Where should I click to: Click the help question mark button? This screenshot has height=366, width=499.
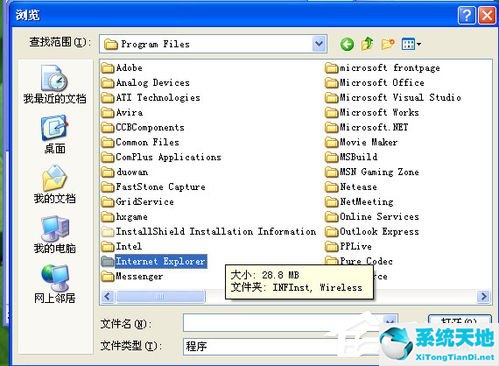[467, 15]
